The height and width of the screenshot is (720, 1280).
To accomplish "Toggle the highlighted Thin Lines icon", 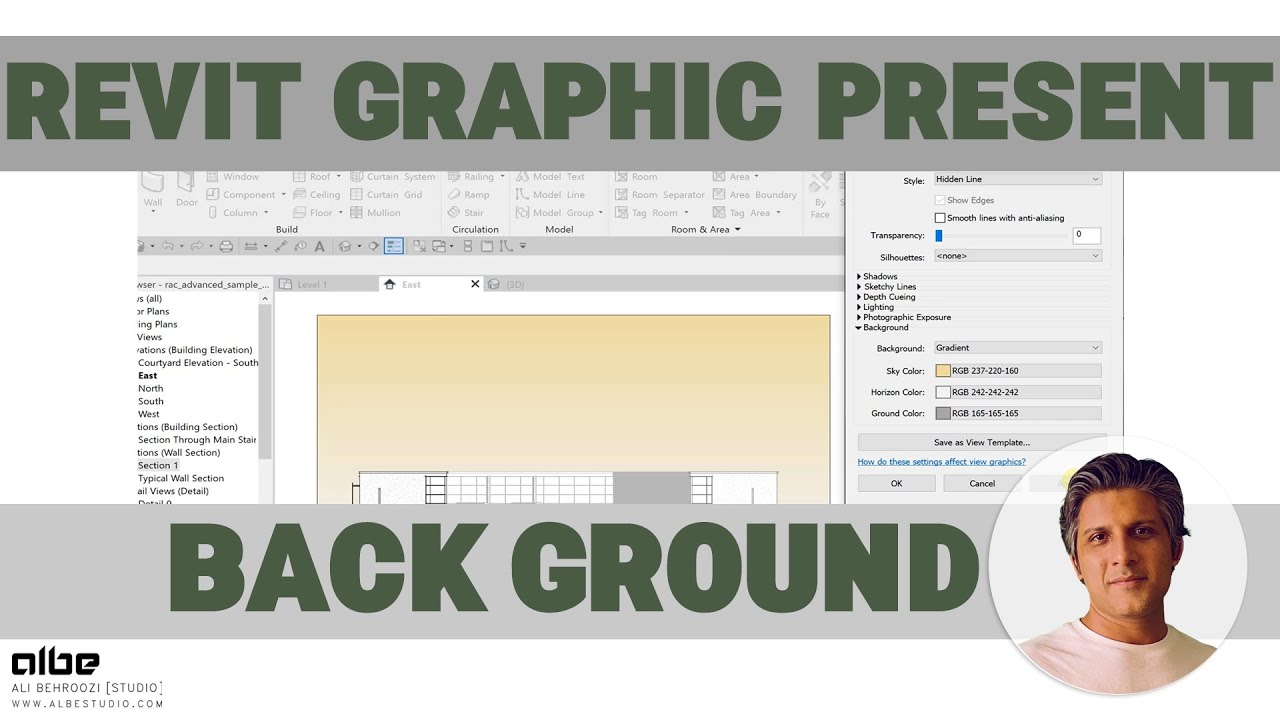I will click(x=394, y=246).
